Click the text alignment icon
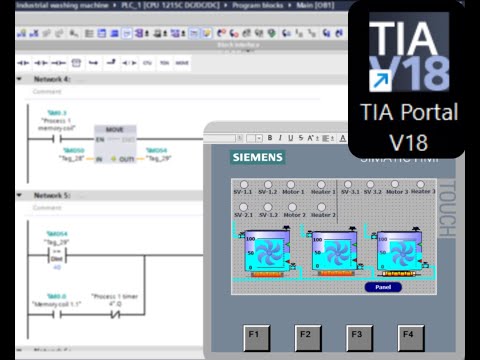The image size is (480, 360). pos(328,138)
